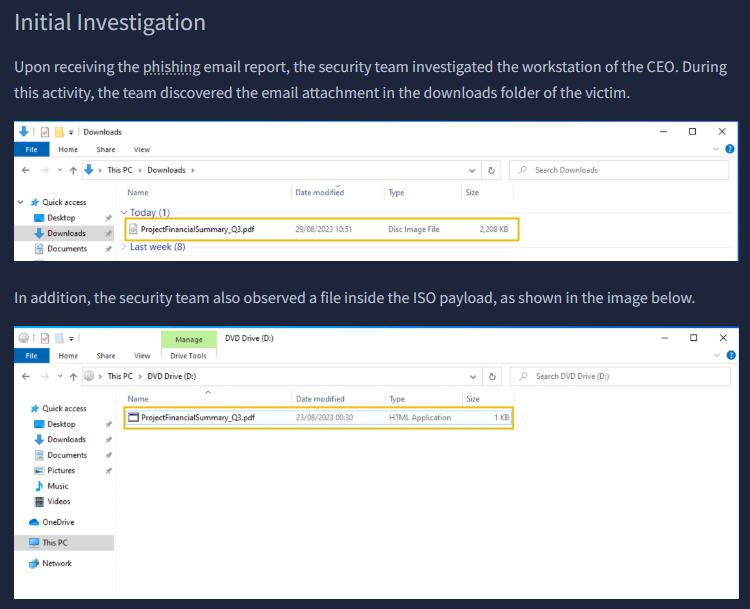Open the Music folder in the sidebar

57,486
